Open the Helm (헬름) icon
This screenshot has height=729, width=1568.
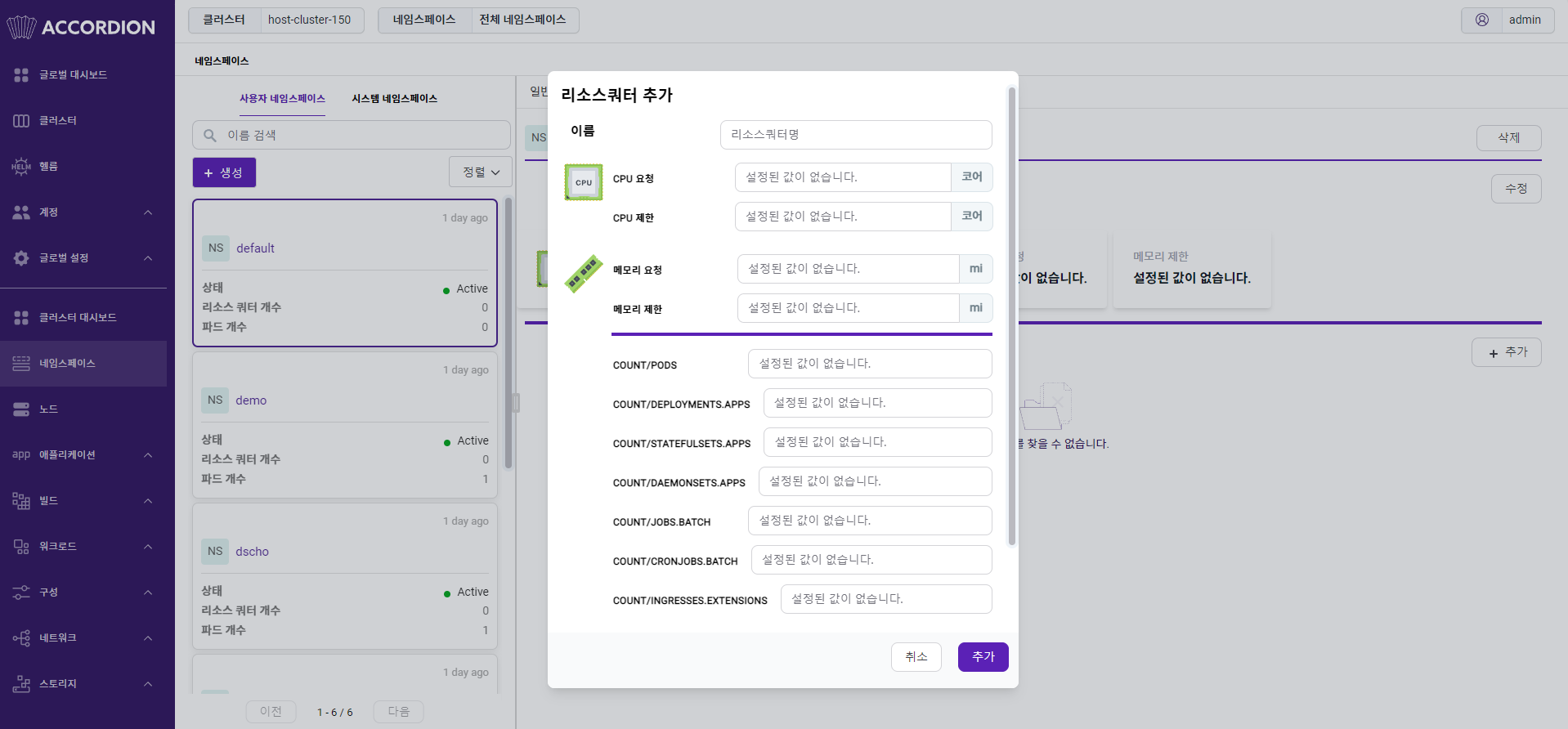(x=21, y=167)
